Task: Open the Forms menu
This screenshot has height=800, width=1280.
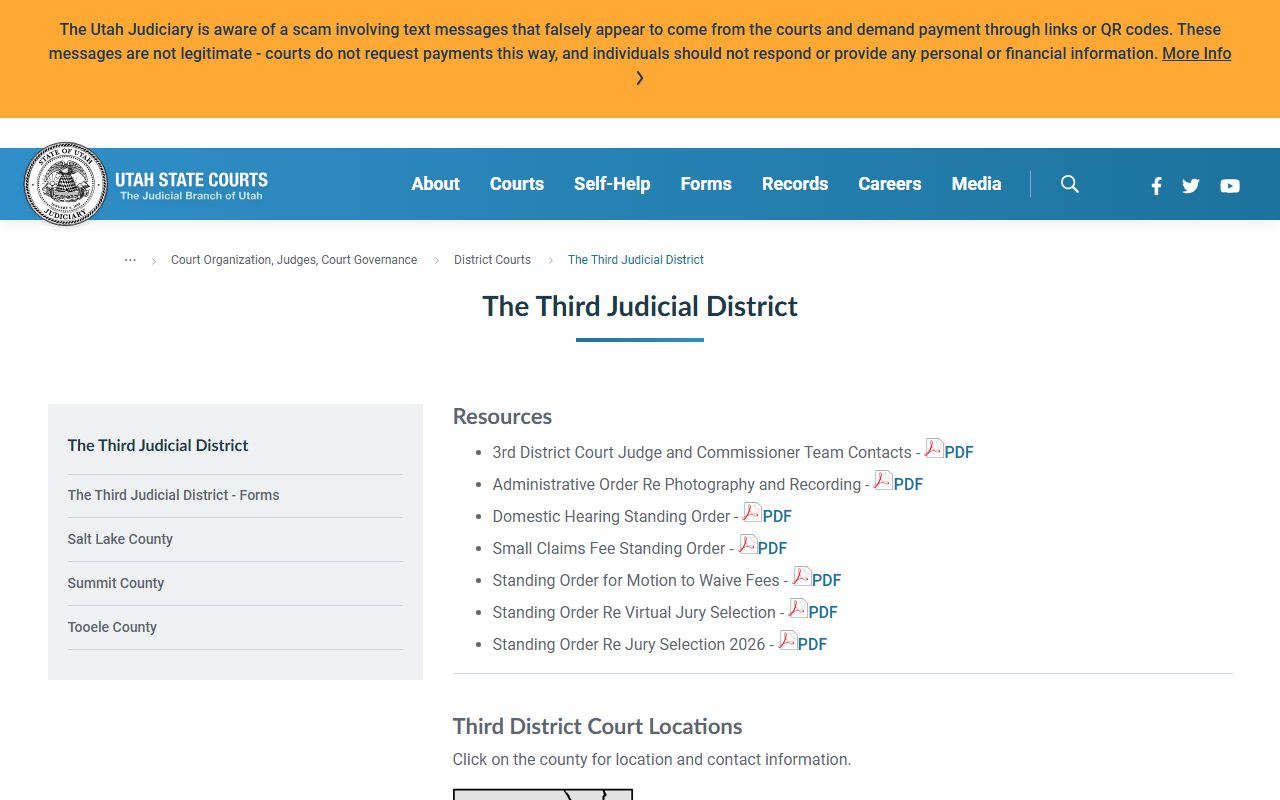Action: click(706, 184)
